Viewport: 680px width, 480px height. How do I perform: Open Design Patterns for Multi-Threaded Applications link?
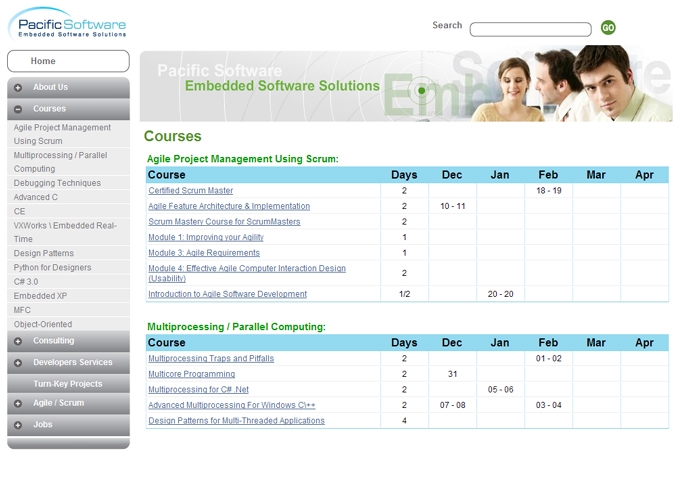pyautogui.click(x=236, y=421)
